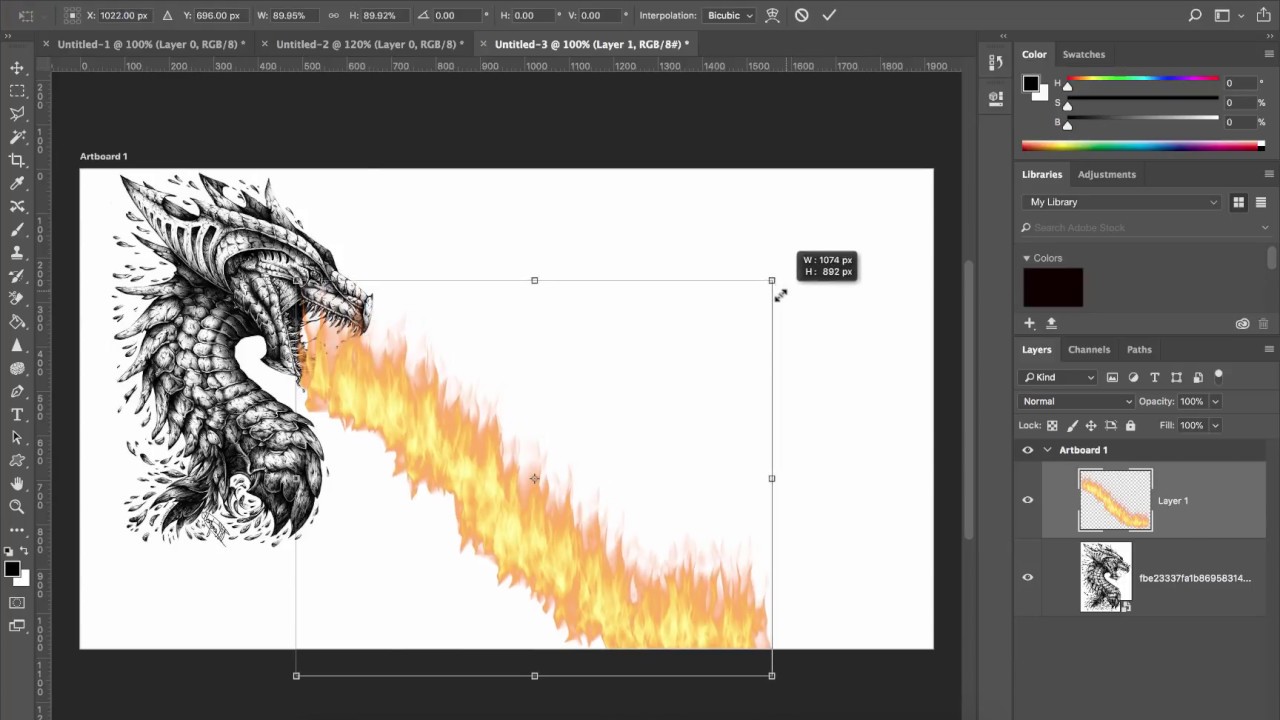Select the Clone Stamp tool
Image resolution: width=1280 pixels, height=720 pixels.
17,252
